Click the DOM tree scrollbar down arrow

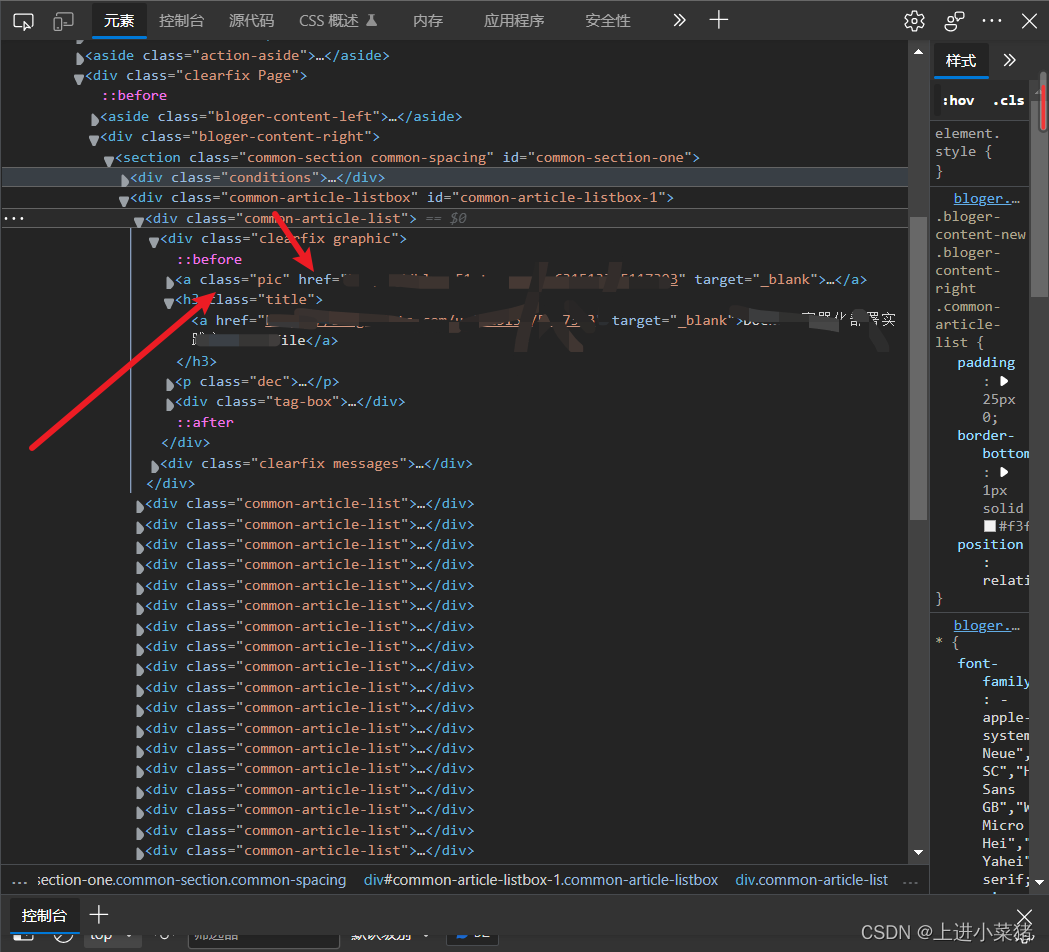pos(919,852)
